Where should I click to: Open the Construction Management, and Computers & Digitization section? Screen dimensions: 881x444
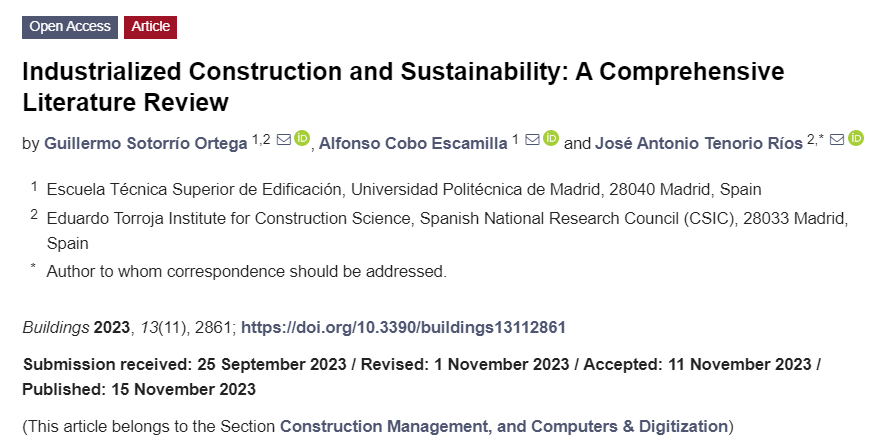[503, 426]
